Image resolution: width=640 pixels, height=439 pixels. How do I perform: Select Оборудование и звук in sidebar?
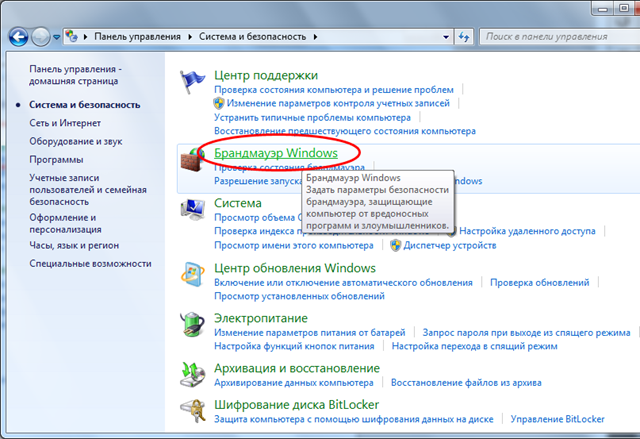tap(76, 141)
